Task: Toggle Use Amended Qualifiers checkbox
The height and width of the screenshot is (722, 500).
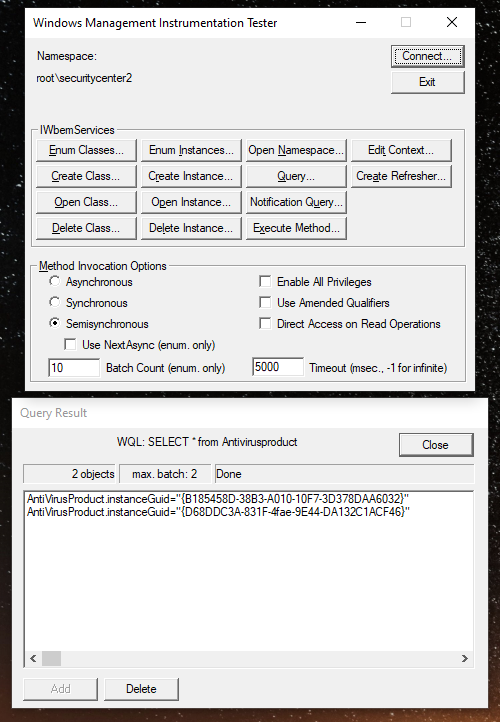Action: (x=265, y=303)
